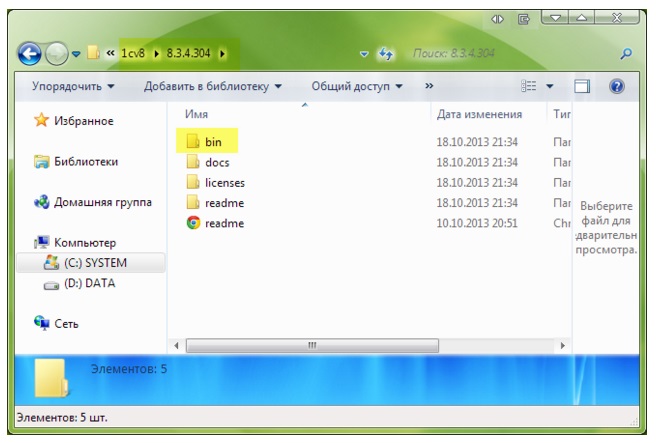656x443 pixels.
Task: Click right arrow of horizontal scrollbar
Action: (x=563, y=346)
